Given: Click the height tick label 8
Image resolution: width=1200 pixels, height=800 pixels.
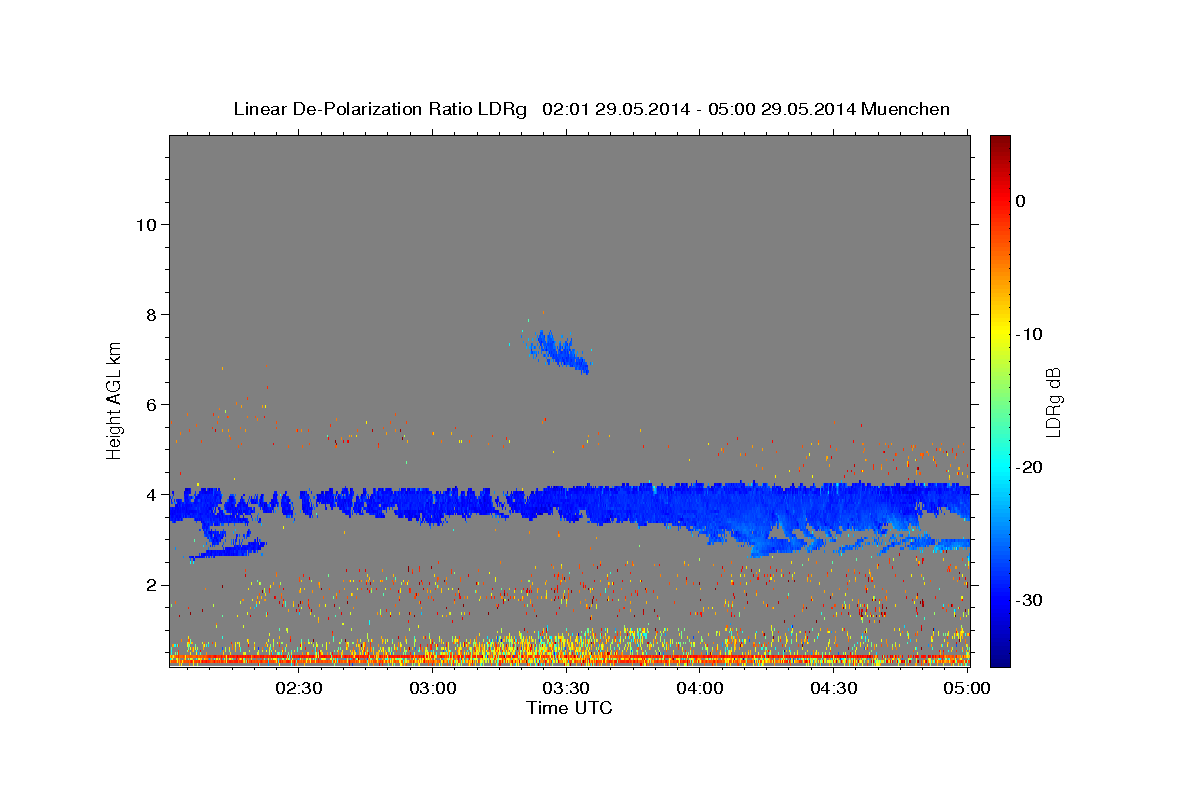Looking at the screenshot, I should [151, 314].
